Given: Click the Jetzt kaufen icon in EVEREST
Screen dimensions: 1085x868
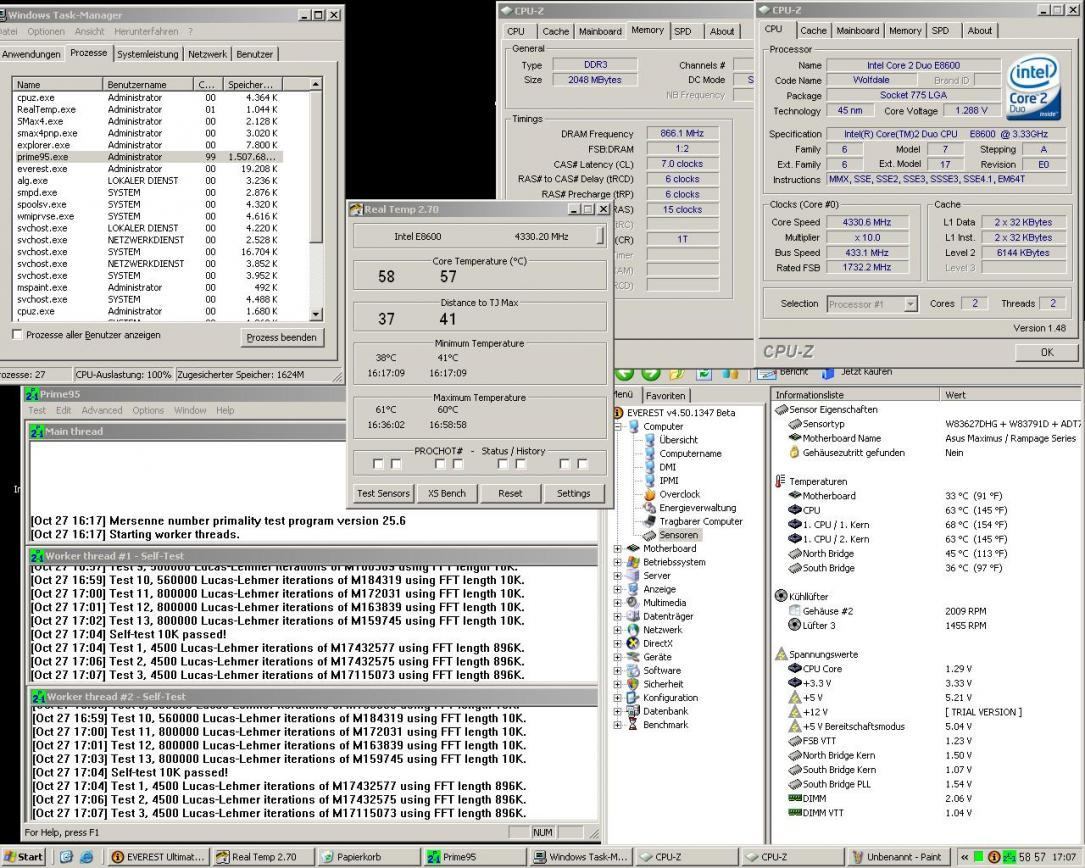Looking at the screenshot, I should pyautogui.click(x=828, y=374).
